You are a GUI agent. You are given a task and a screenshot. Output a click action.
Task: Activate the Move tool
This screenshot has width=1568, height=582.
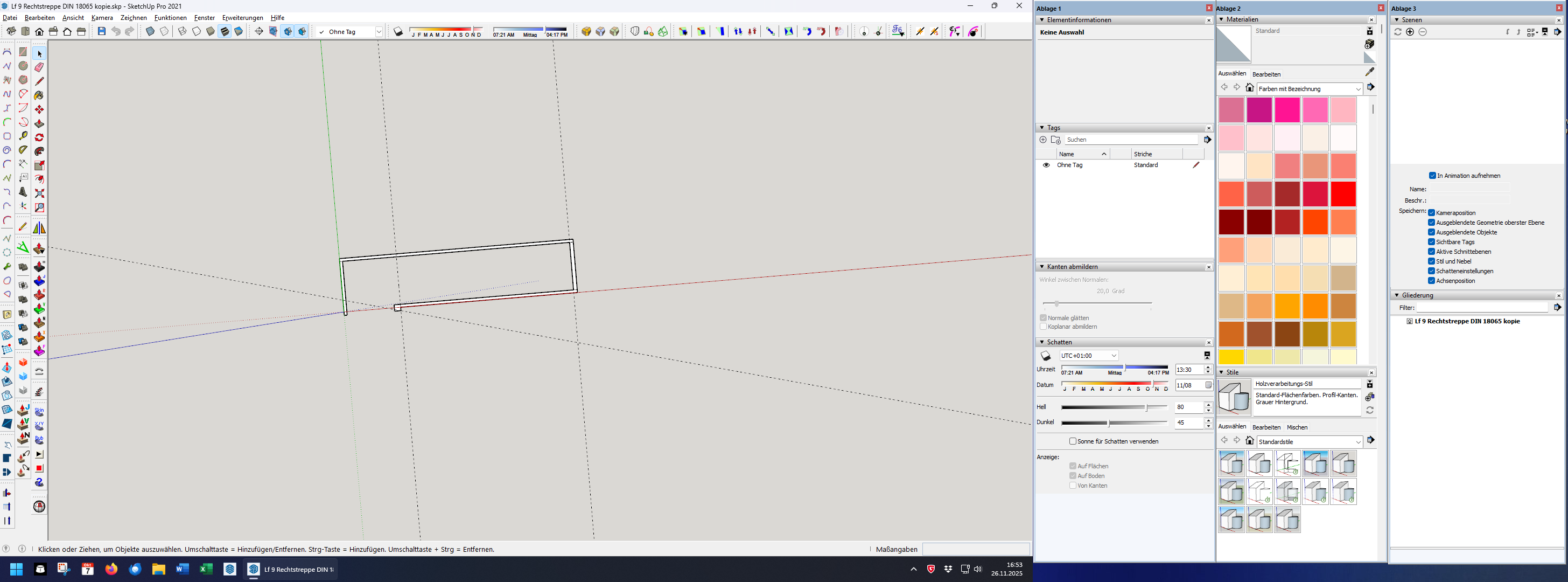[39, 109]
